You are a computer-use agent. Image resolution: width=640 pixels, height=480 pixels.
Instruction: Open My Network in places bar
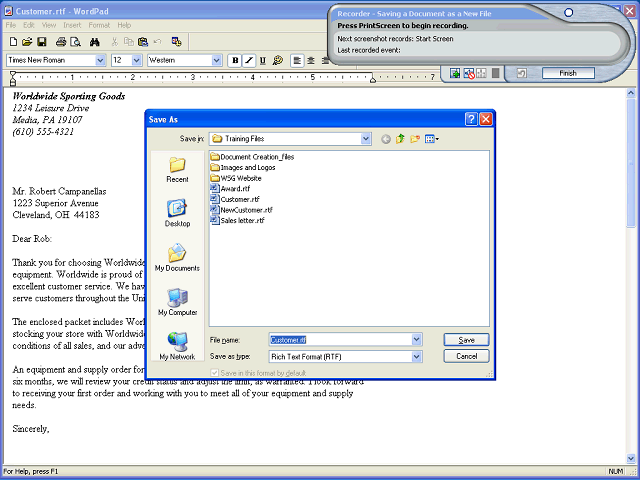(x=177, y=346)
